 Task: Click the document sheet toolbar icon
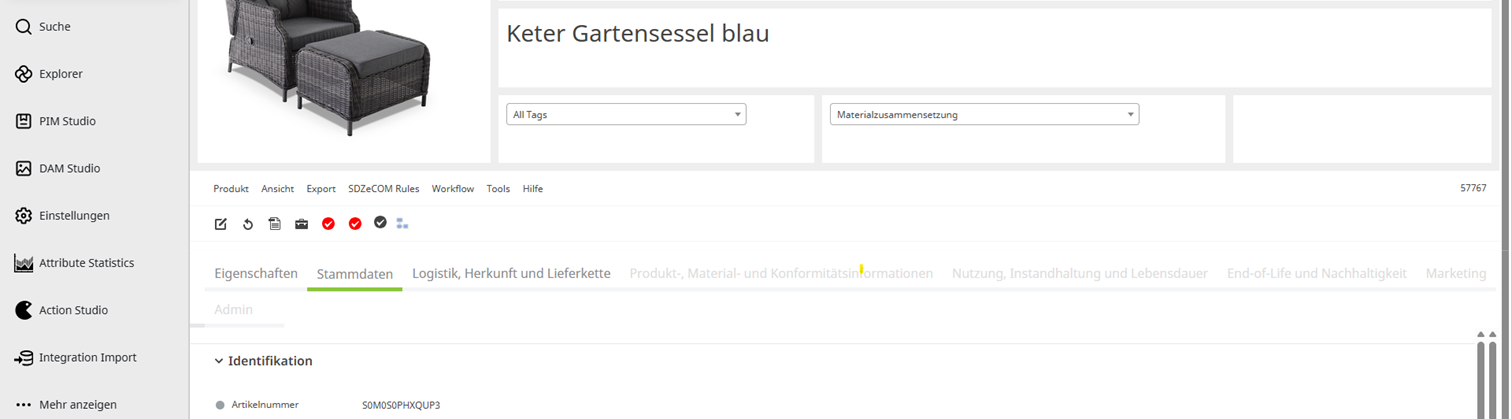pyautogui.click(x=275, y=224)
